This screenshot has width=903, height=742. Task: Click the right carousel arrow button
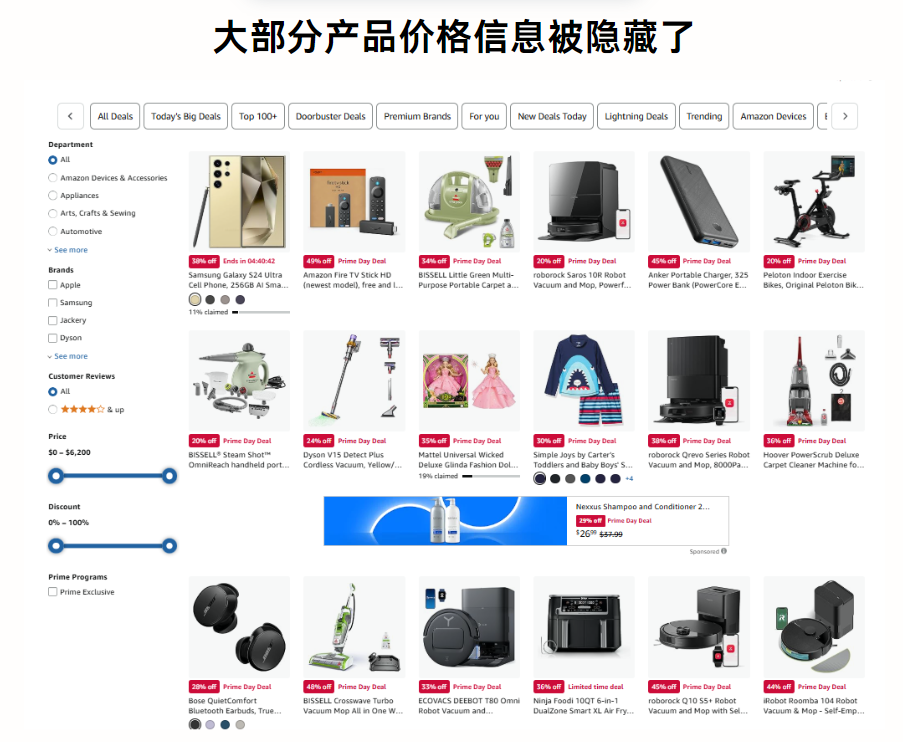tap(845, 116)
